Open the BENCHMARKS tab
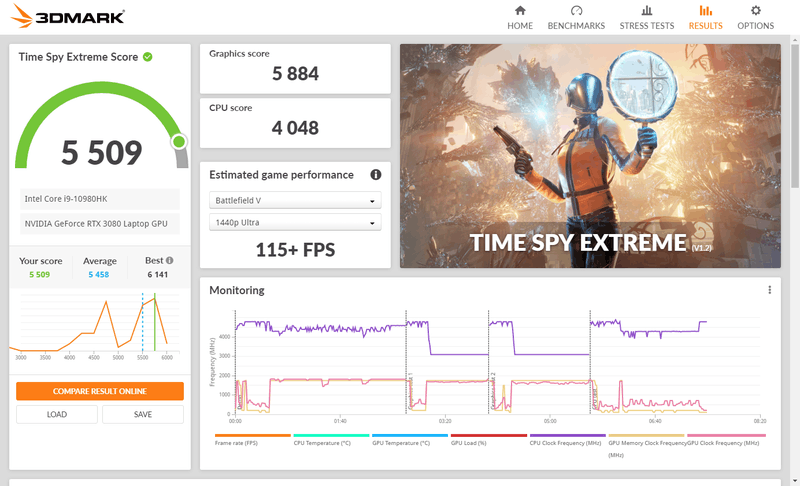This screenshot has height=486, width=800. point(576,18)
